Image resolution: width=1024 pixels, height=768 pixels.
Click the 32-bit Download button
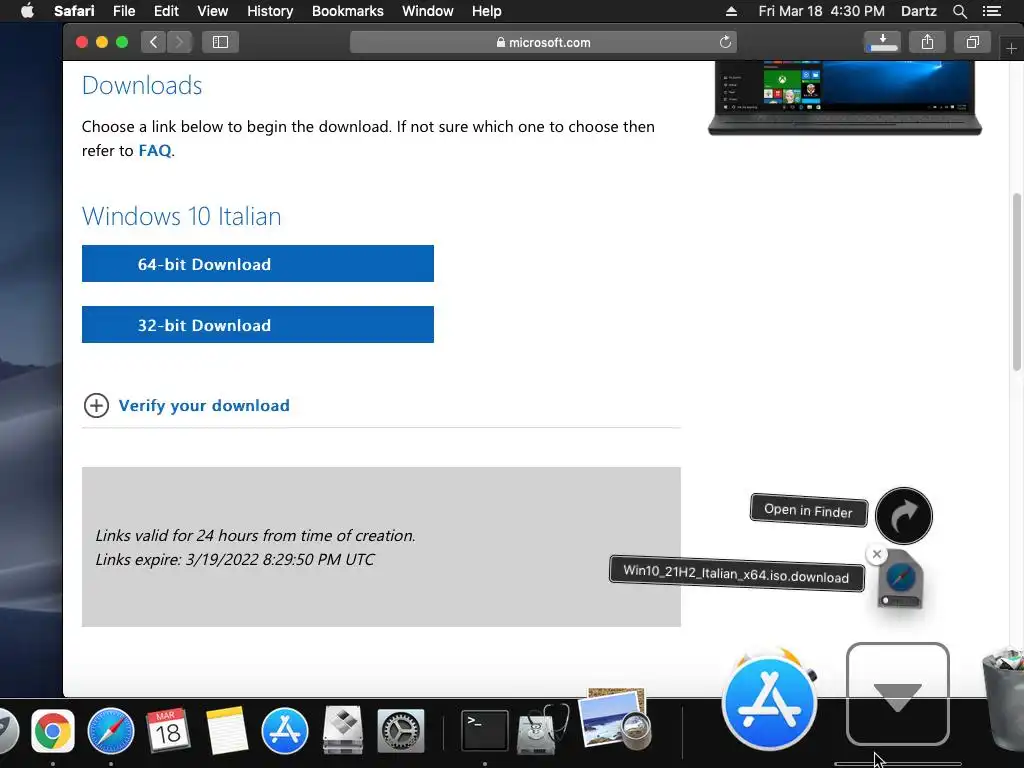(257, 325)
